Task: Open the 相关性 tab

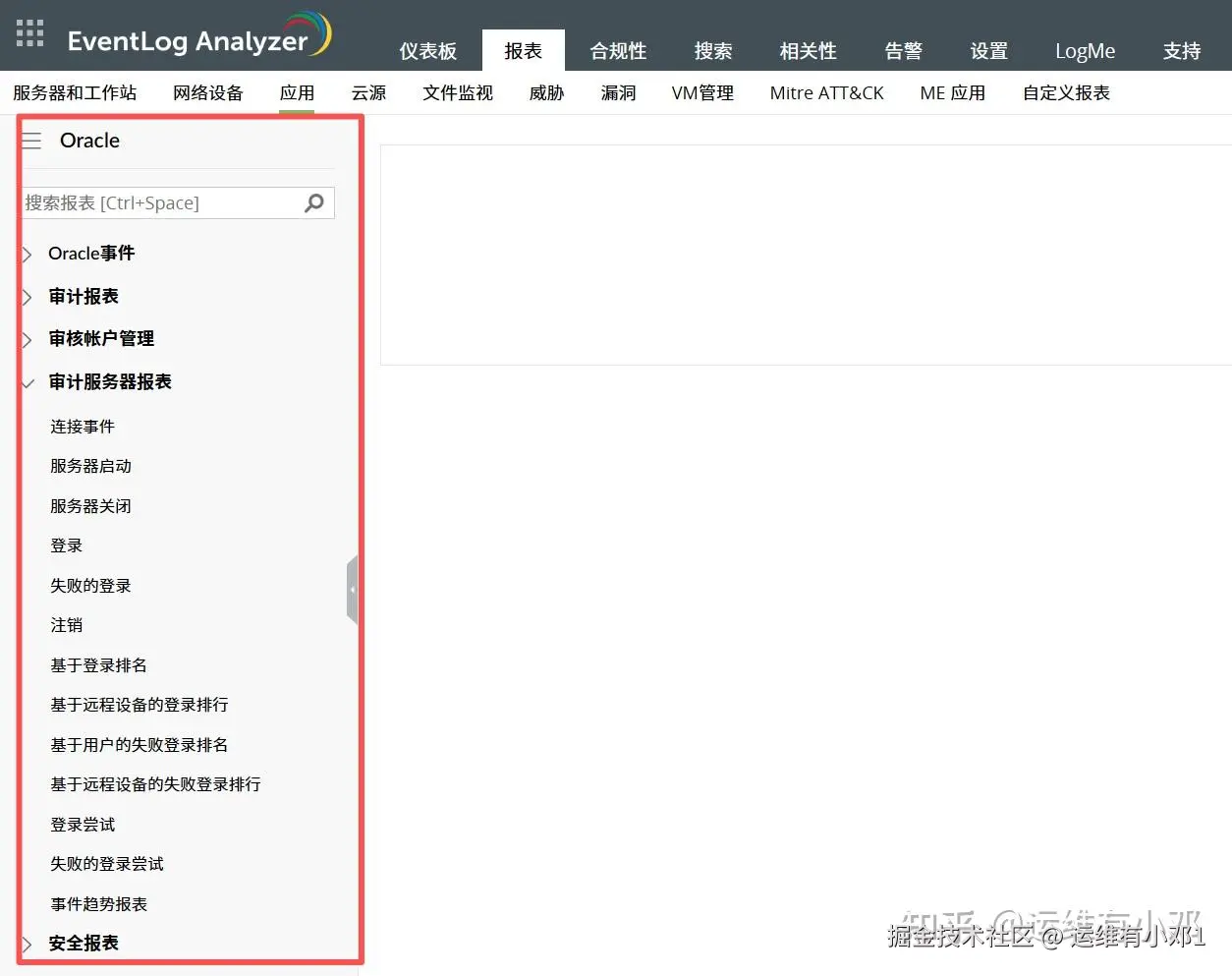Action: click(x=808, y=51)
